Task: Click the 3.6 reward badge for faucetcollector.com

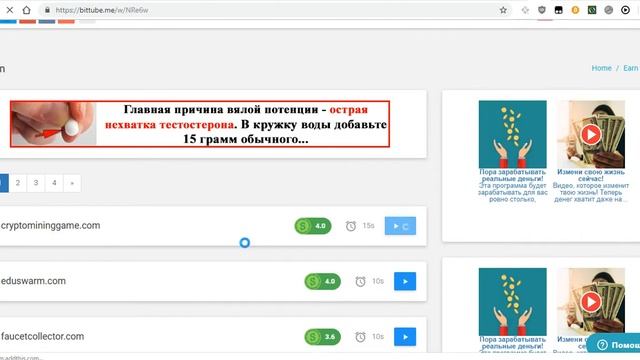Action: pyautogui.click(x=322, y=337)
